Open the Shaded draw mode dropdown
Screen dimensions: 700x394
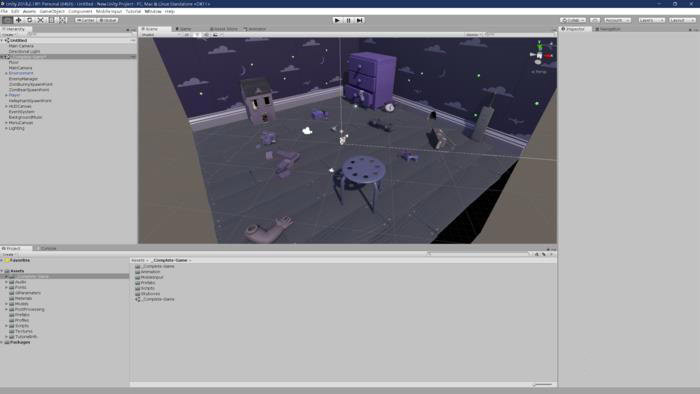tap(161, 34)
